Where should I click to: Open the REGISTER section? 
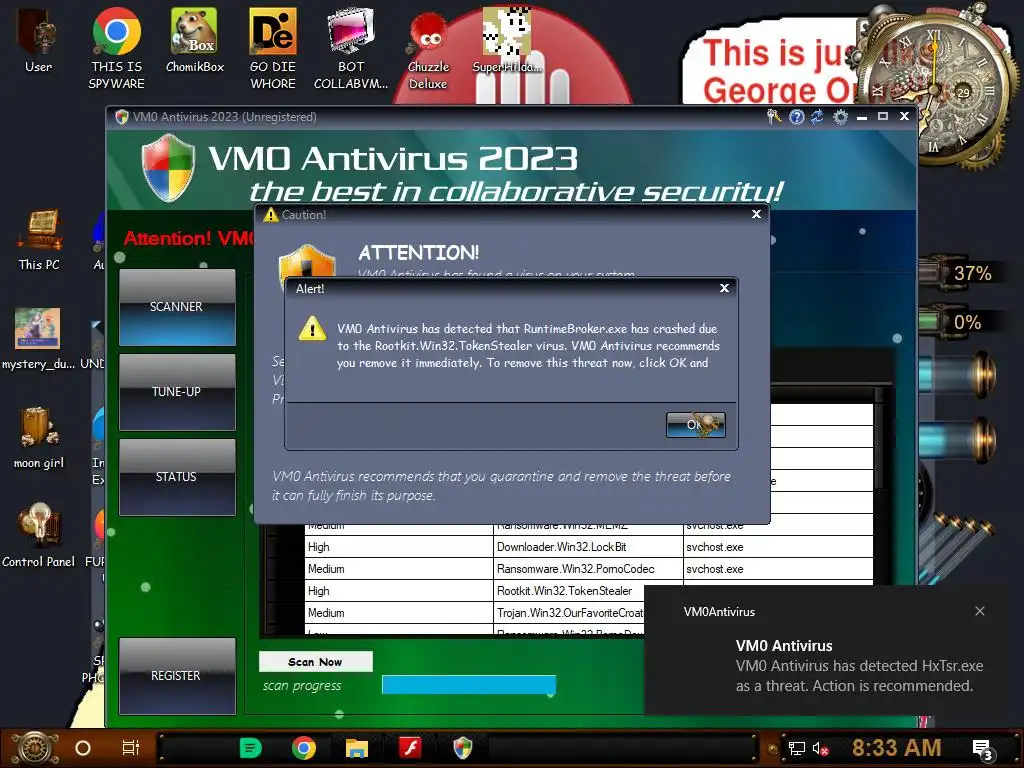click(x=177, y=676)
